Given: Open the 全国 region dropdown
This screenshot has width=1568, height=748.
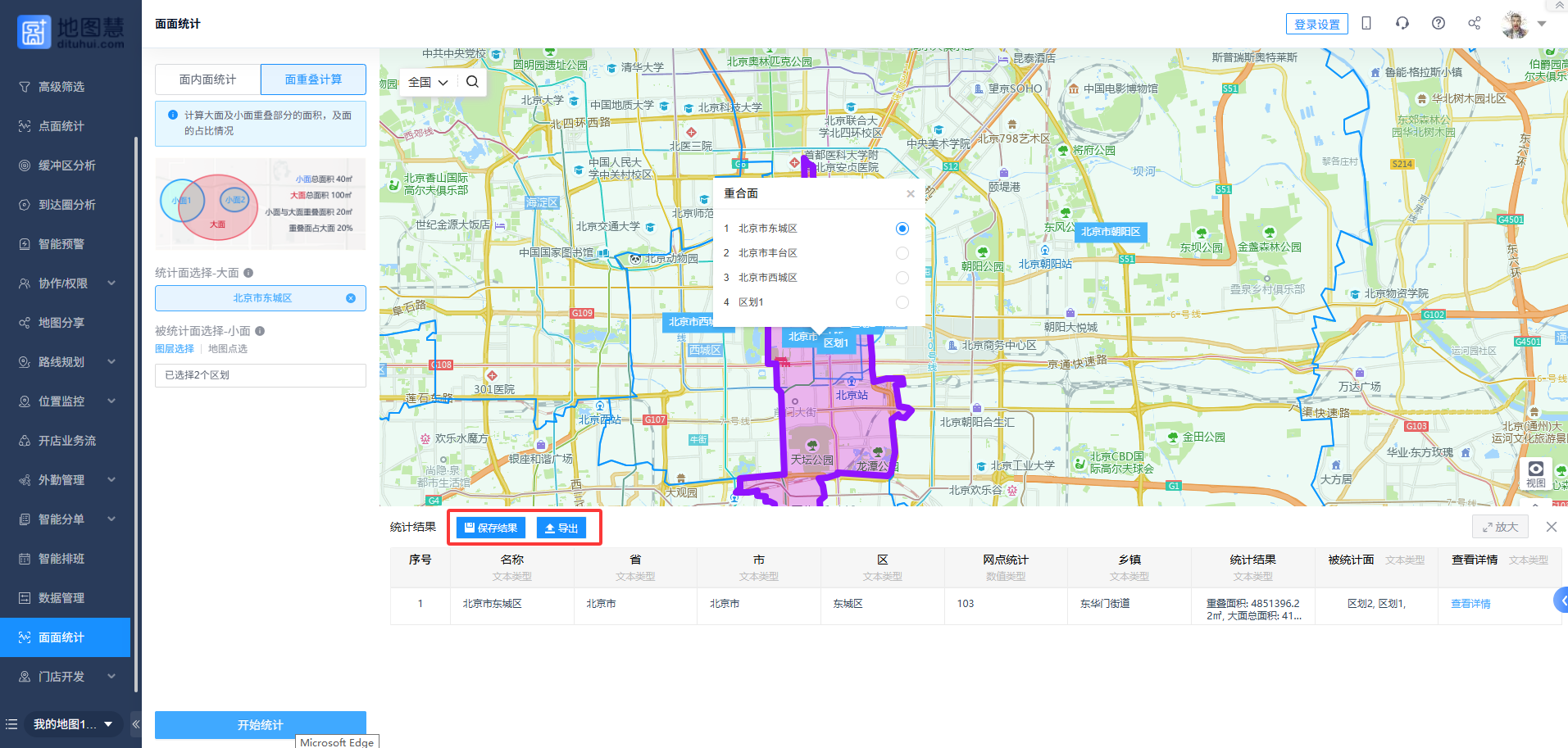Looking at the screenshot, I should (x=428, y=82).
